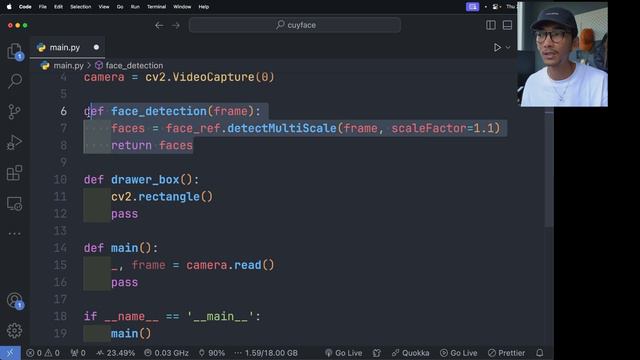The height and width of the screenshot is (360, 640).
Task: Open the Source Control view
Action: (14, 111)
